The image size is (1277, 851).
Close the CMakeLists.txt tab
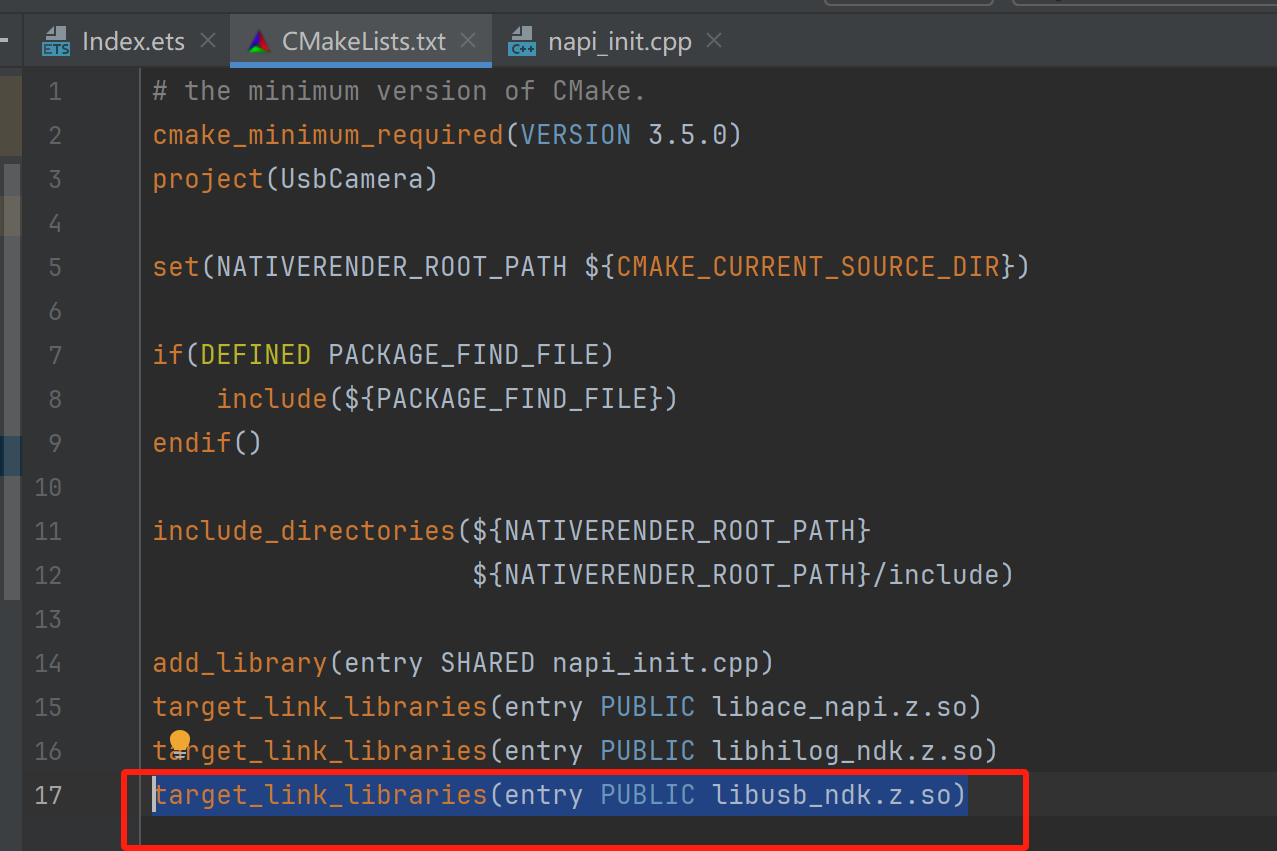[467, 41]
